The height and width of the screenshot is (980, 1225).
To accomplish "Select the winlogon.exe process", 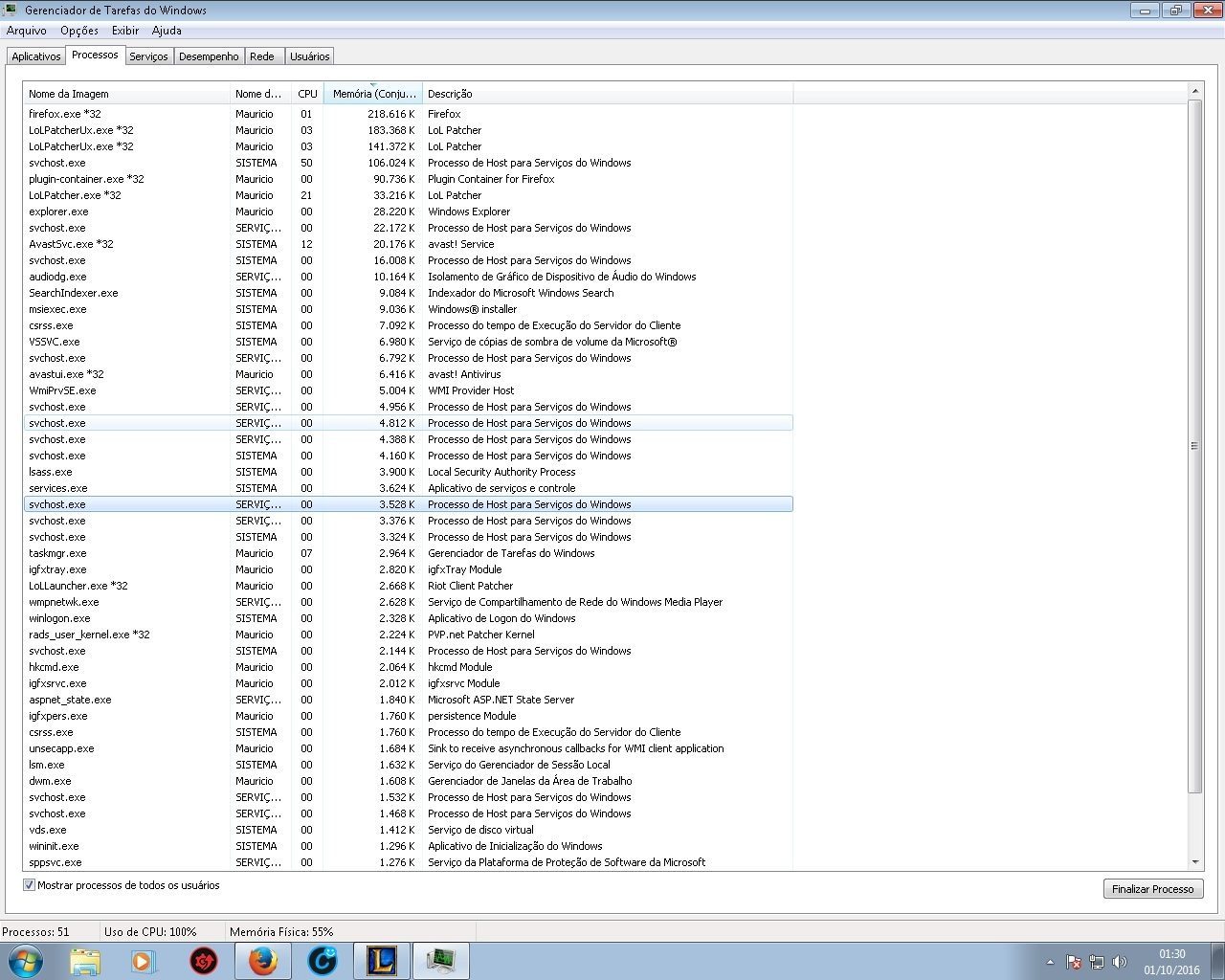I will (x=409, y=618).
